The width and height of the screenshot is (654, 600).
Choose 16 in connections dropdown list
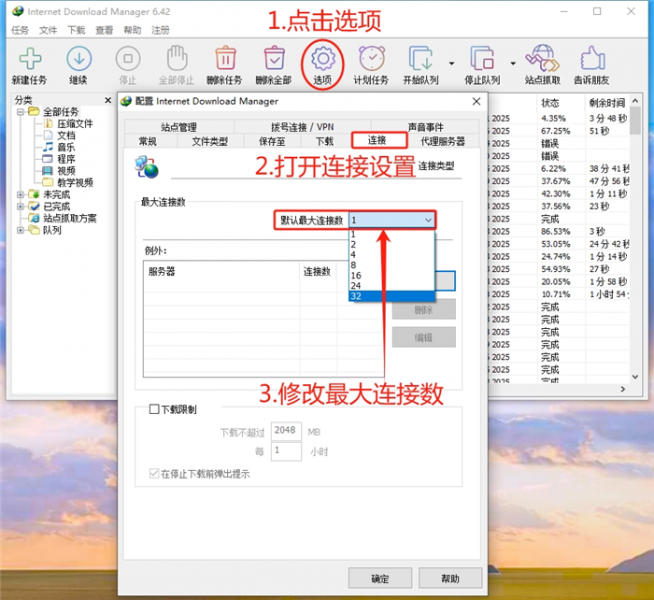coord(392,275)
